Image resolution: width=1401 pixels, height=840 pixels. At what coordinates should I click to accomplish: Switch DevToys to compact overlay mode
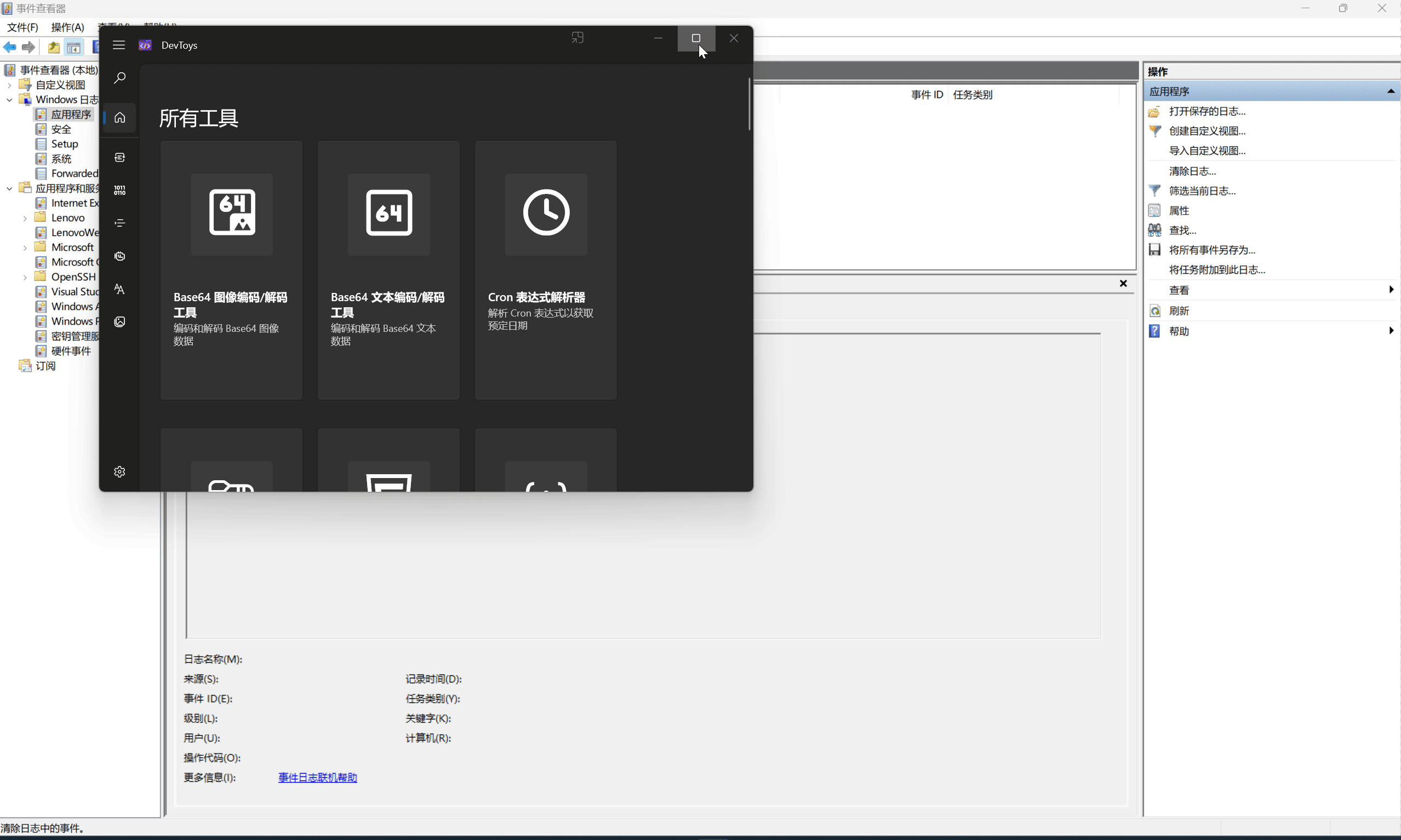click(x=577, y=38)
